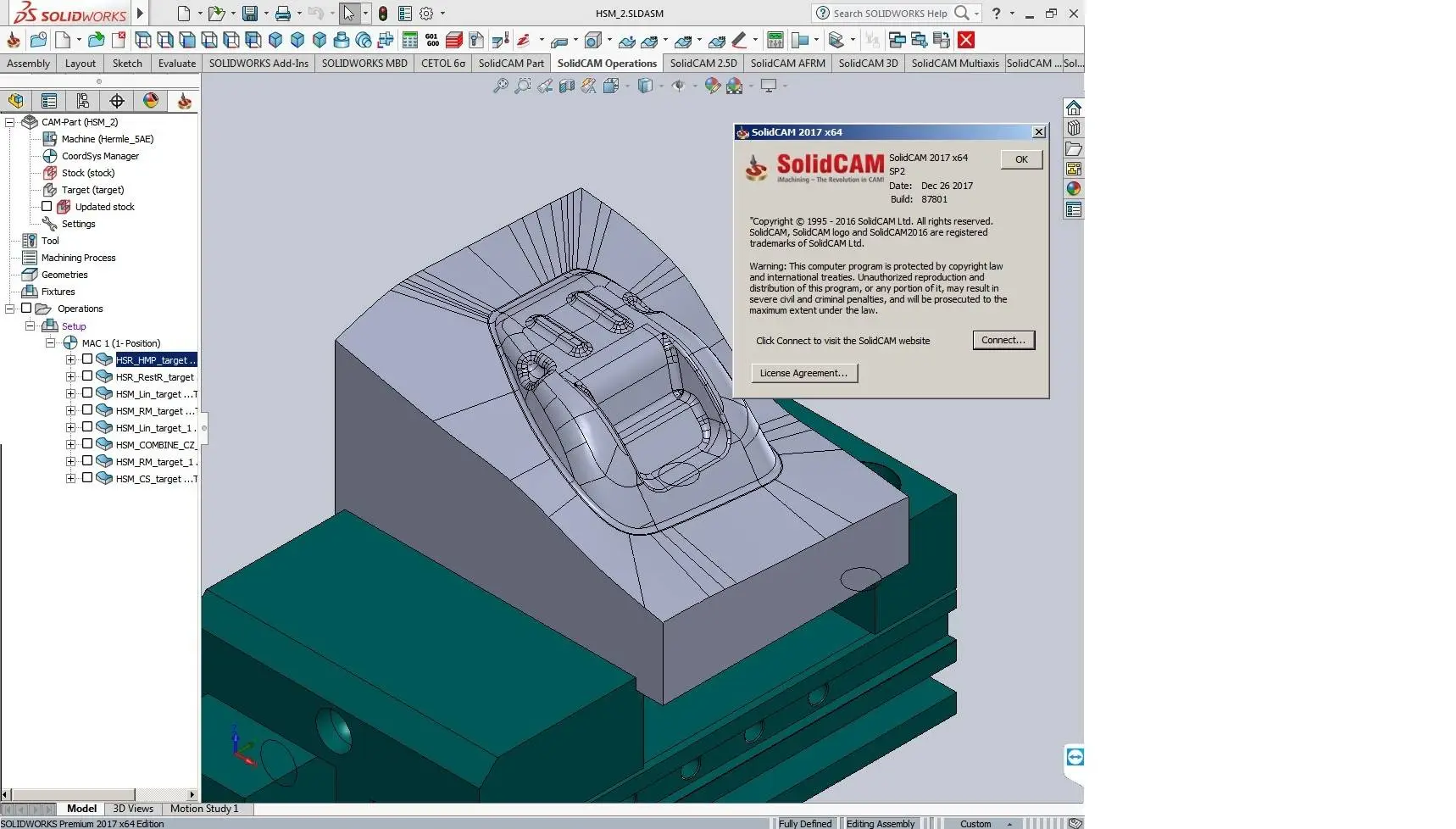Viewport: 1456px width, 829px height.
Task: Switch to the SolidCAM 2.5D tab
Action: click(x=703, y=63)
